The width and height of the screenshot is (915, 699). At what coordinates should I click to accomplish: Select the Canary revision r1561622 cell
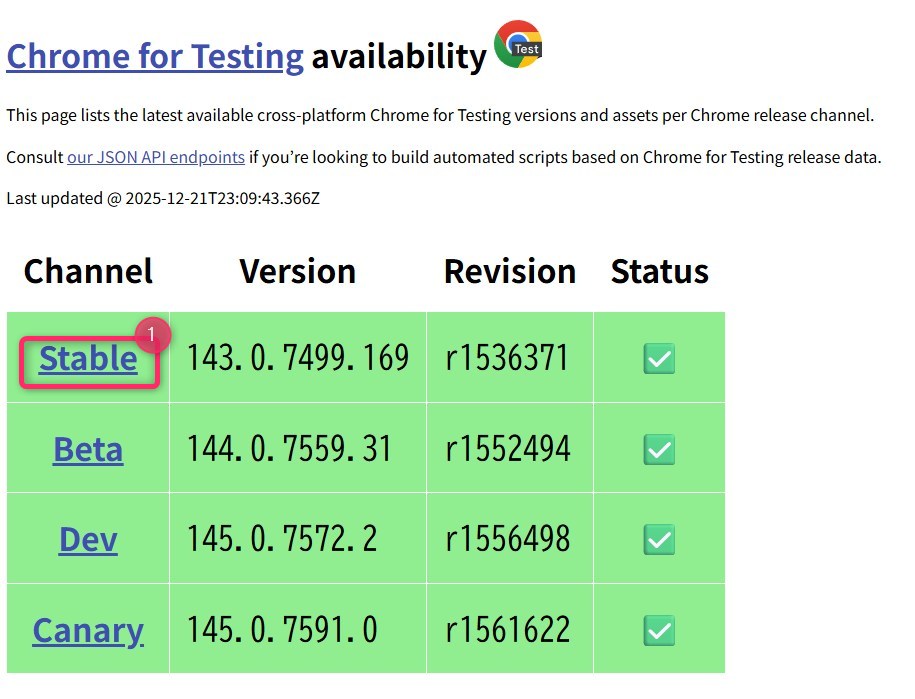(x=508, y=631)
